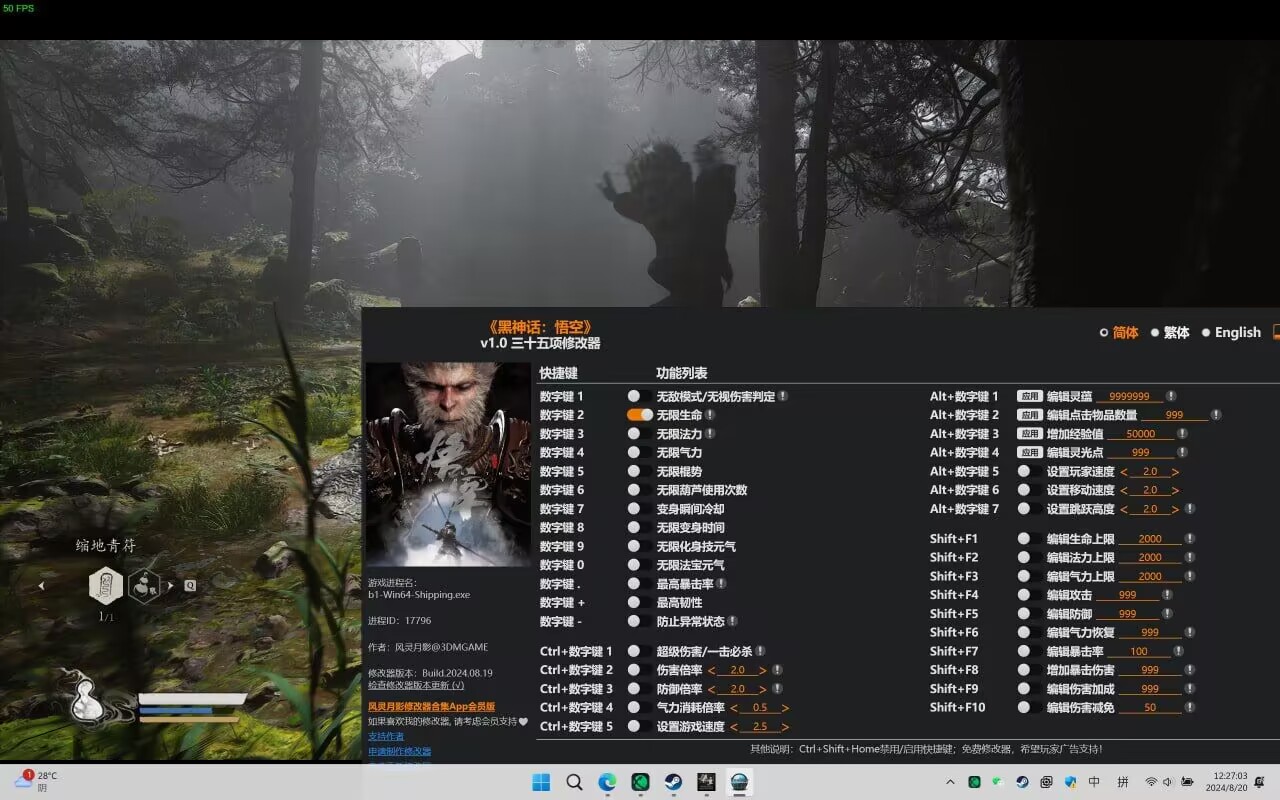Click info icon beside 编辑灵蕴 value
The image size is (1280, 800).
[1171, 396]
